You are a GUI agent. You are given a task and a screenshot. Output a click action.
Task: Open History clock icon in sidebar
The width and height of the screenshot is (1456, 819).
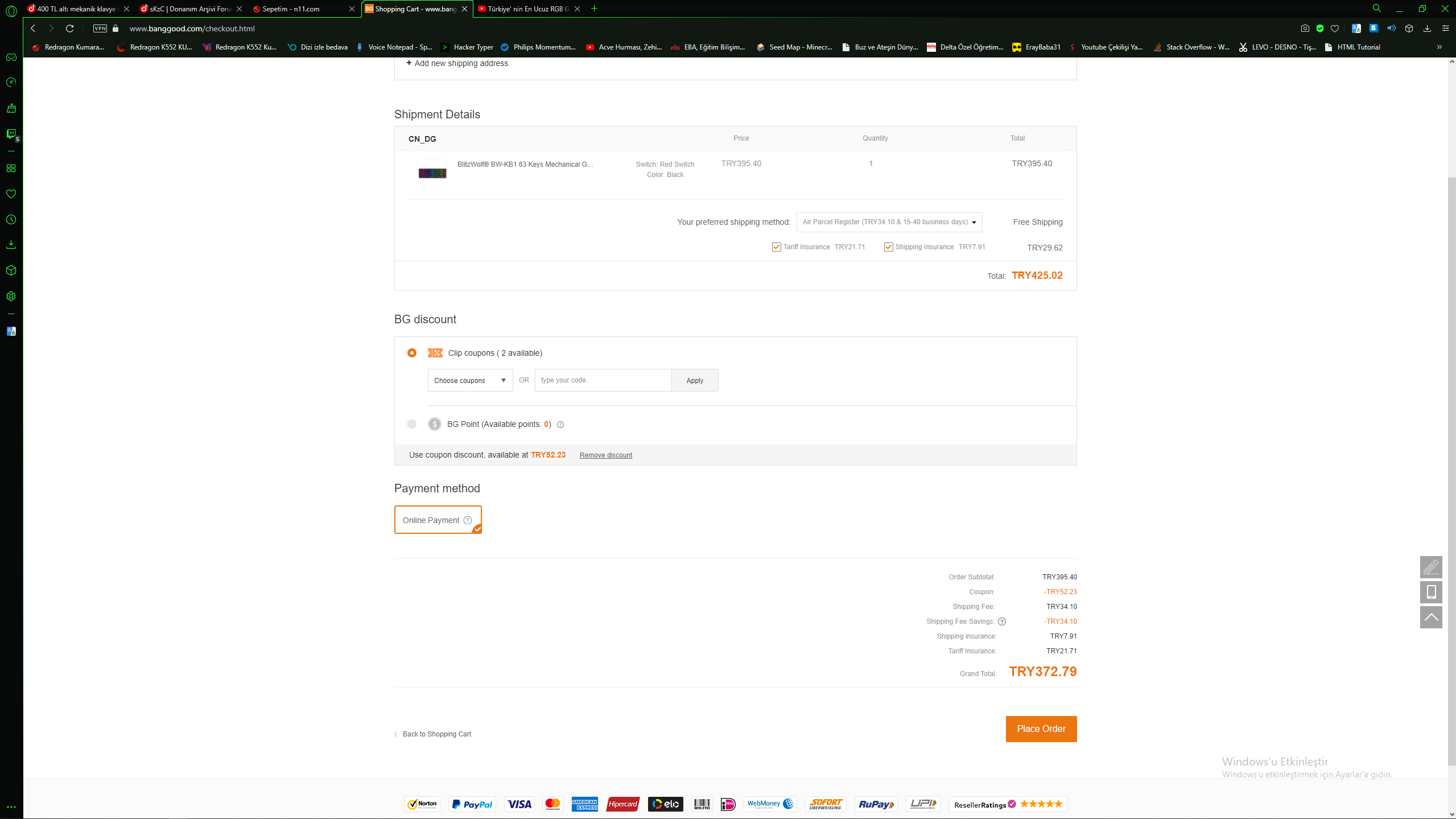point(11,219)
